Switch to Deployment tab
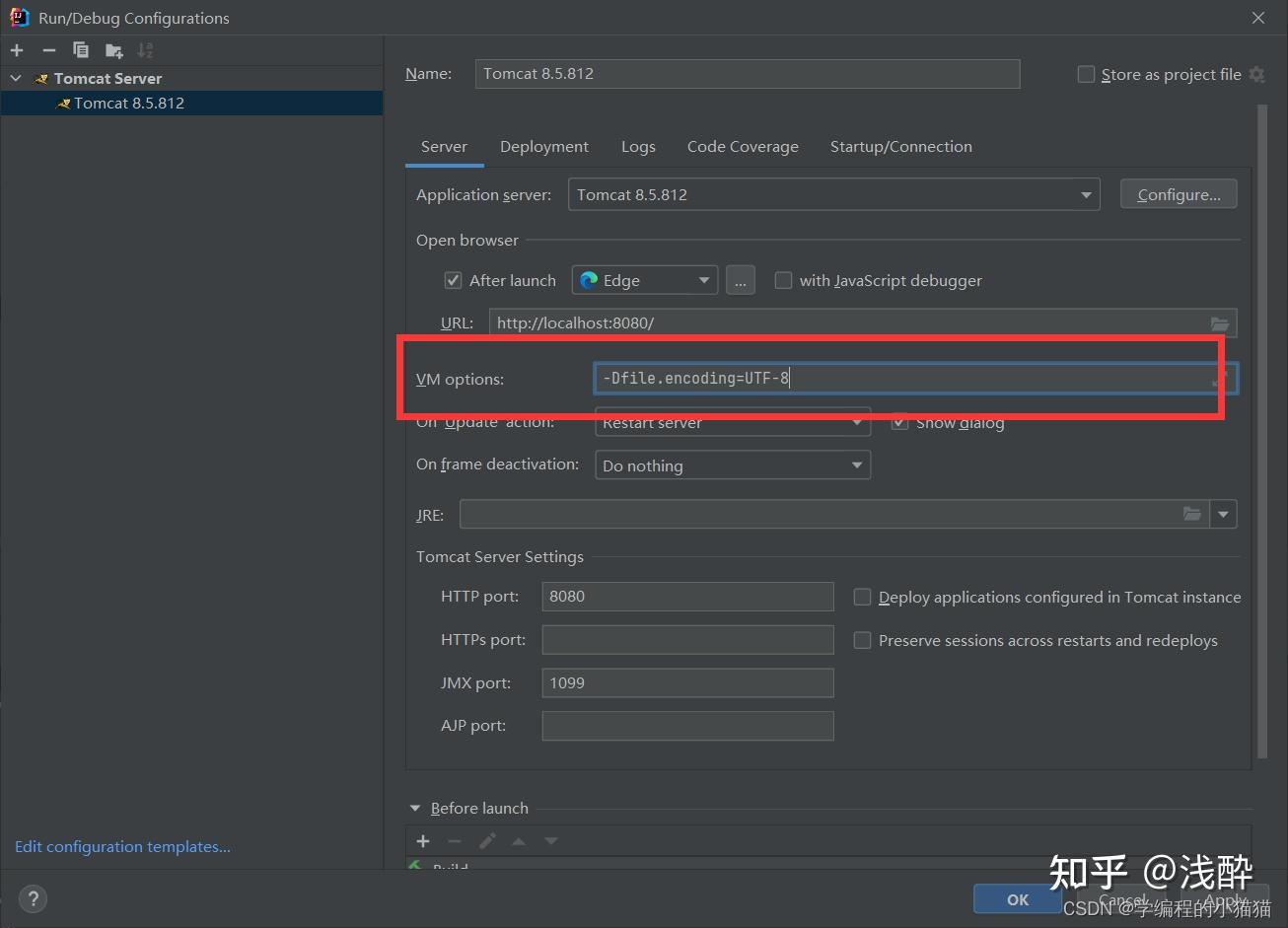The height and width of the screenshot is (928, 1288). (544, 146)
